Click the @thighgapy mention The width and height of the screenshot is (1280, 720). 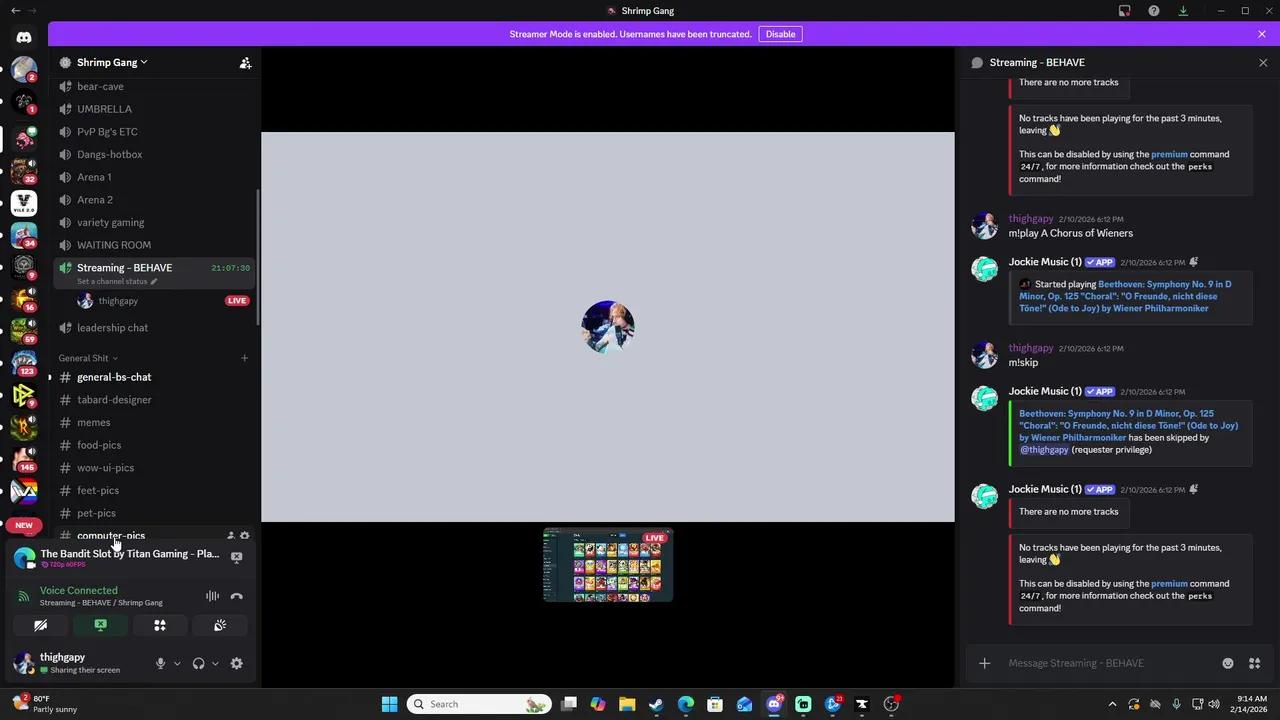[x=1044, y=450]
